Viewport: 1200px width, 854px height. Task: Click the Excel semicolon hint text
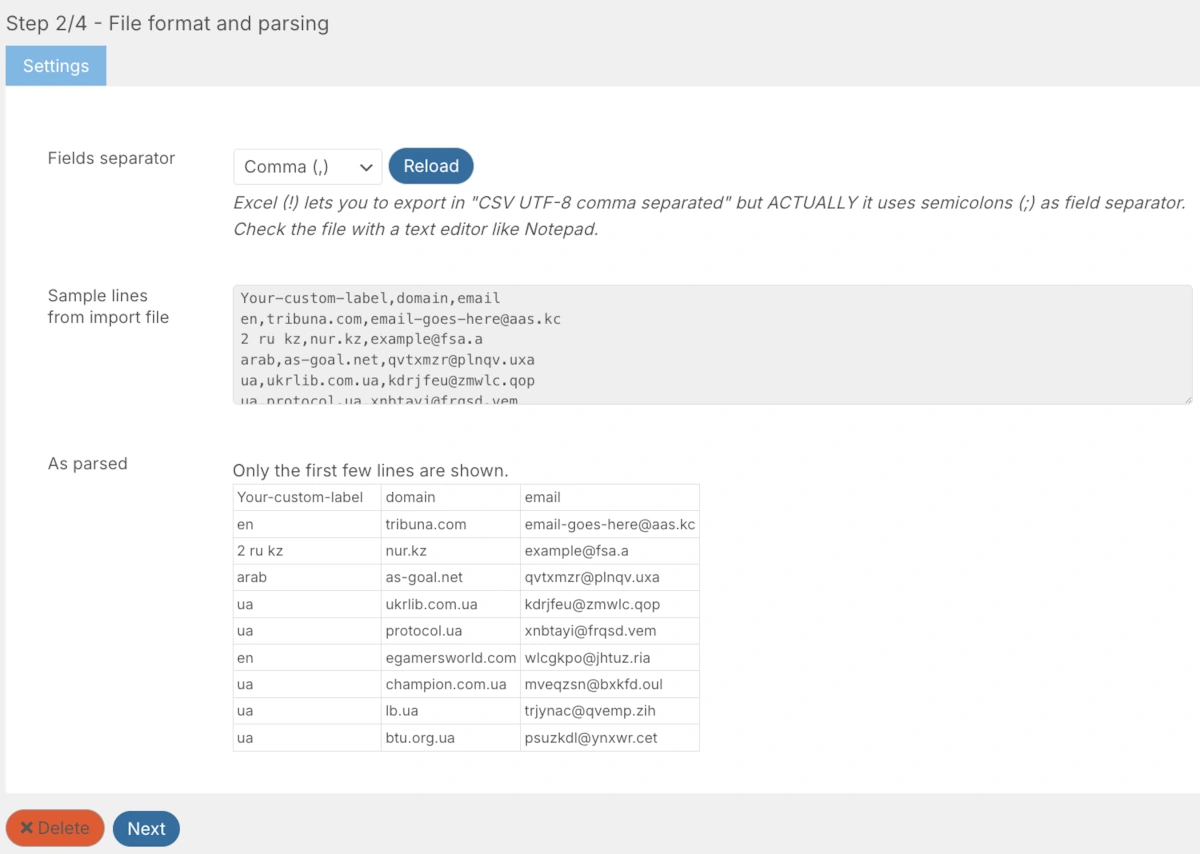pyautogui.click(x=709, y=215)
